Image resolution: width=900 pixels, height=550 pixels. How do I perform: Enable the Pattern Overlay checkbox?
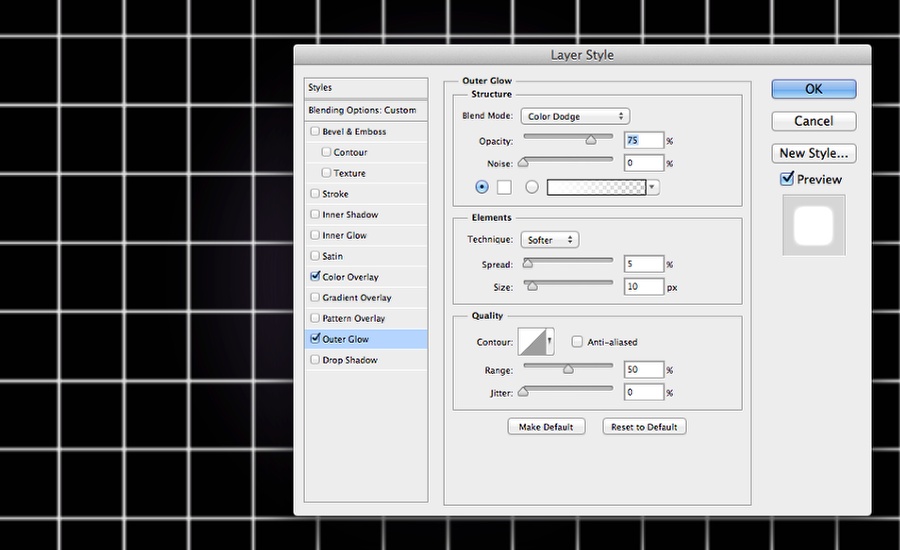(315, 317)
